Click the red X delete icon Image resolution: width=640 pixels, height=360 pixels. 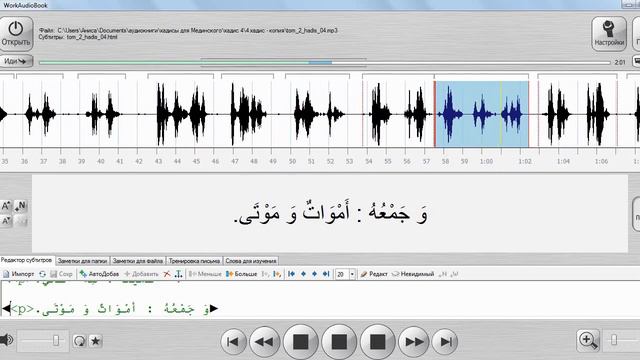point(167,274)
